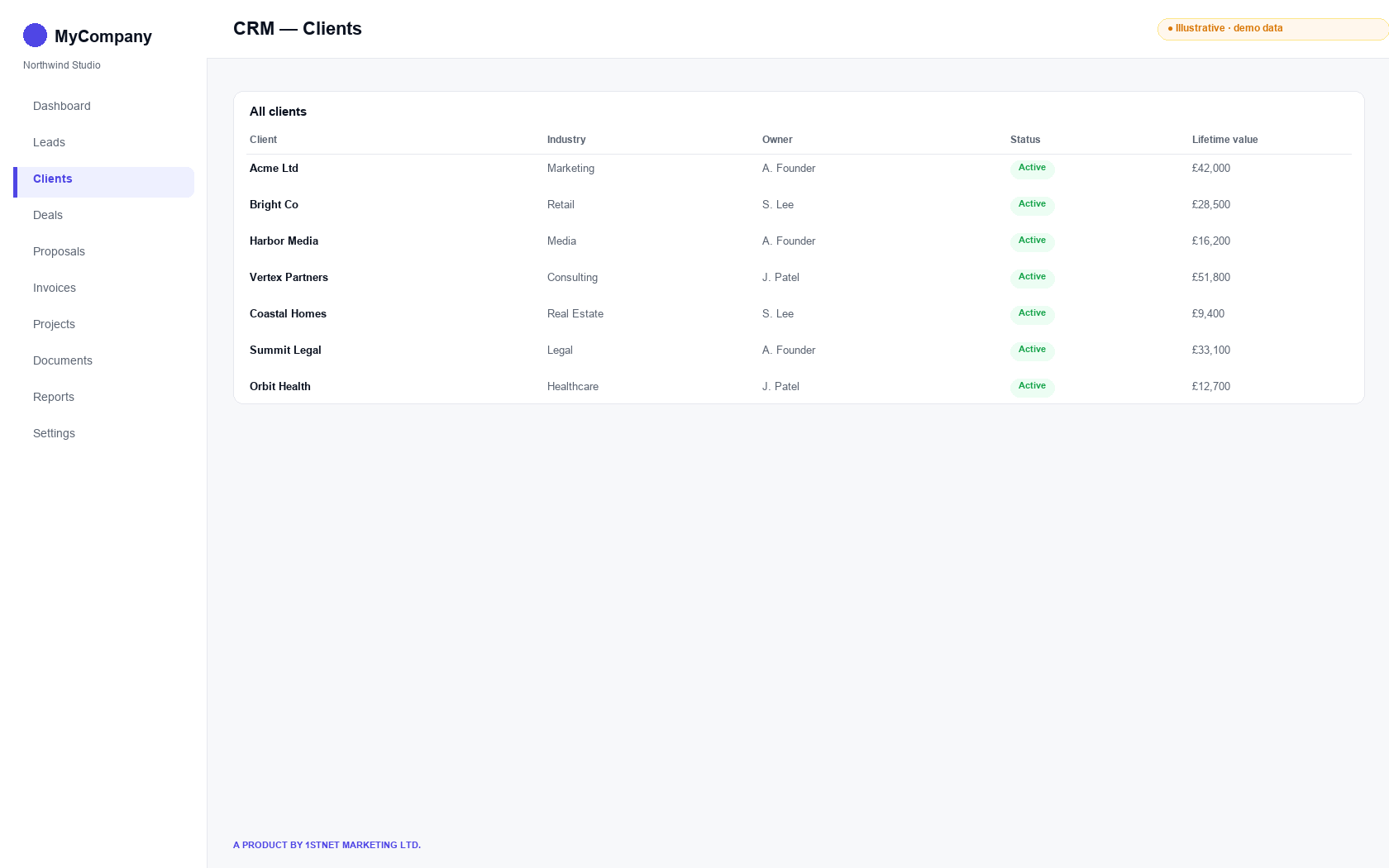Click the Retail industry cell
The width and height of the screenshot is (1389, 868).
click(561, 204)
